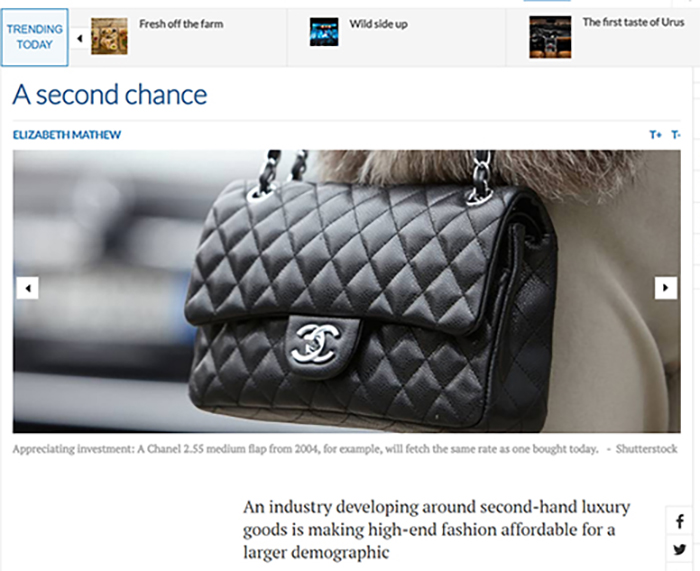
Task: Share article on Twitter icon
Action: [679, 549]
